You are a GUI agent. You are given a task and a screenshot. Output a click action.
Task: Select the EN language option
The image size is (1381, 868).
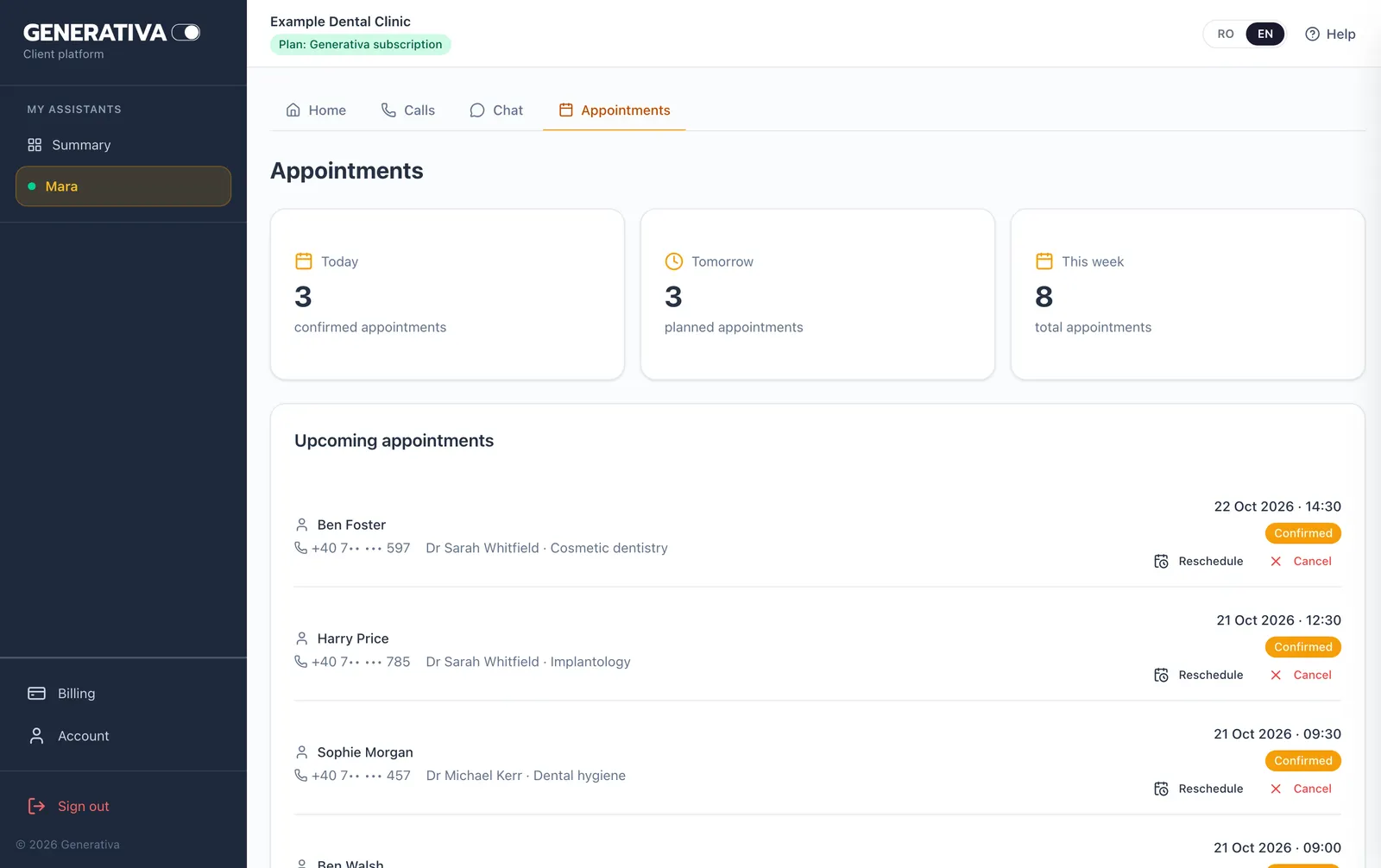tap(1265, 34)
